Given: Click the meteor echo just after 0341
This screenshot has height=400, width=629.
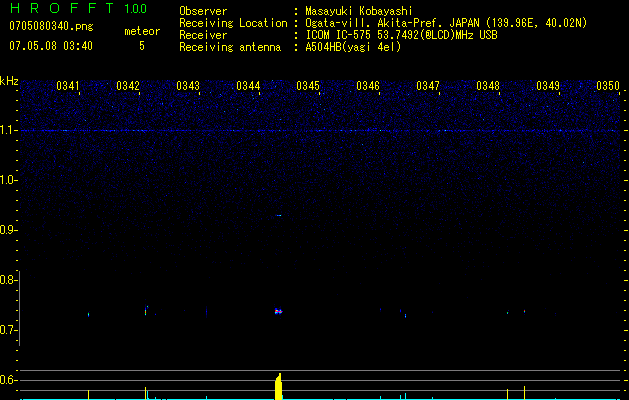Looking at the screenshot, I should pyautogui.click(x=89, y=315).
